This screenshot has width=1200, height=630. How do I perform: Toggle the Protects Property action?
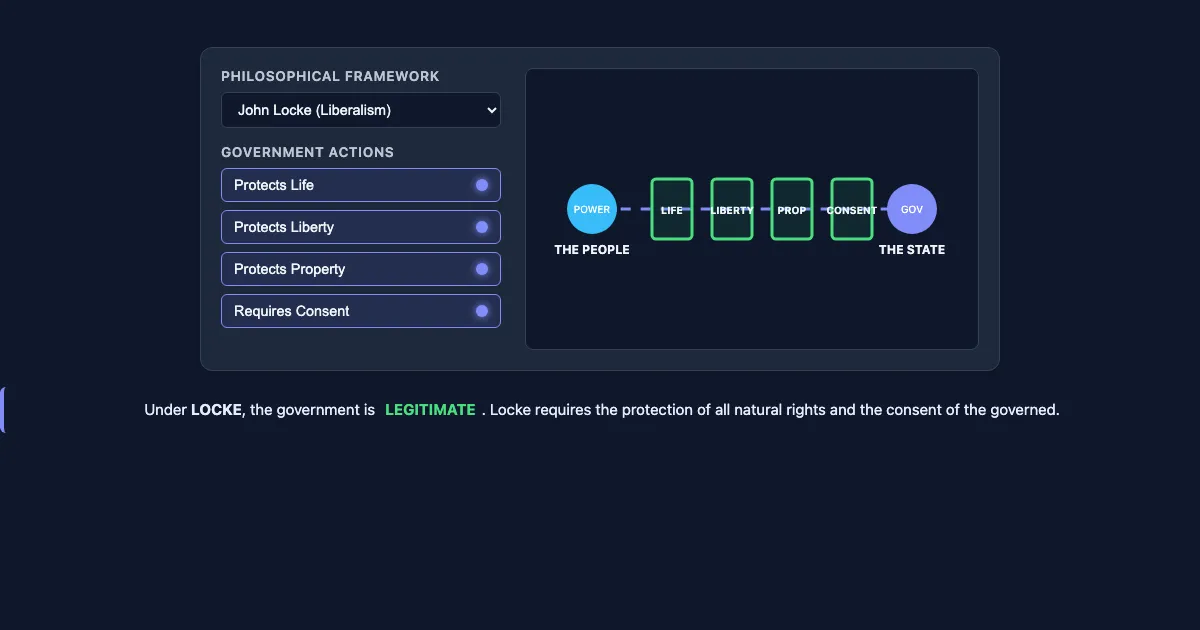361,269
